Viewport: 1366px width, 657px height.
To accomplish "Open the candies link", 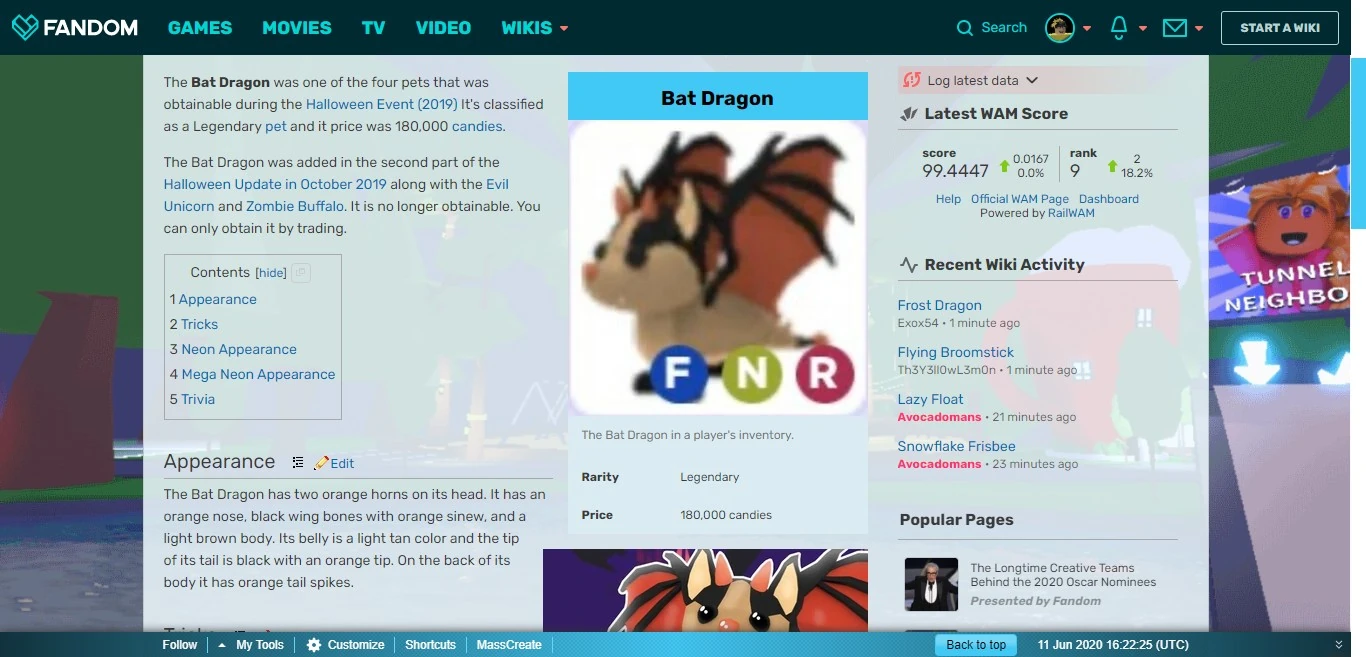I will click(477, 126).
